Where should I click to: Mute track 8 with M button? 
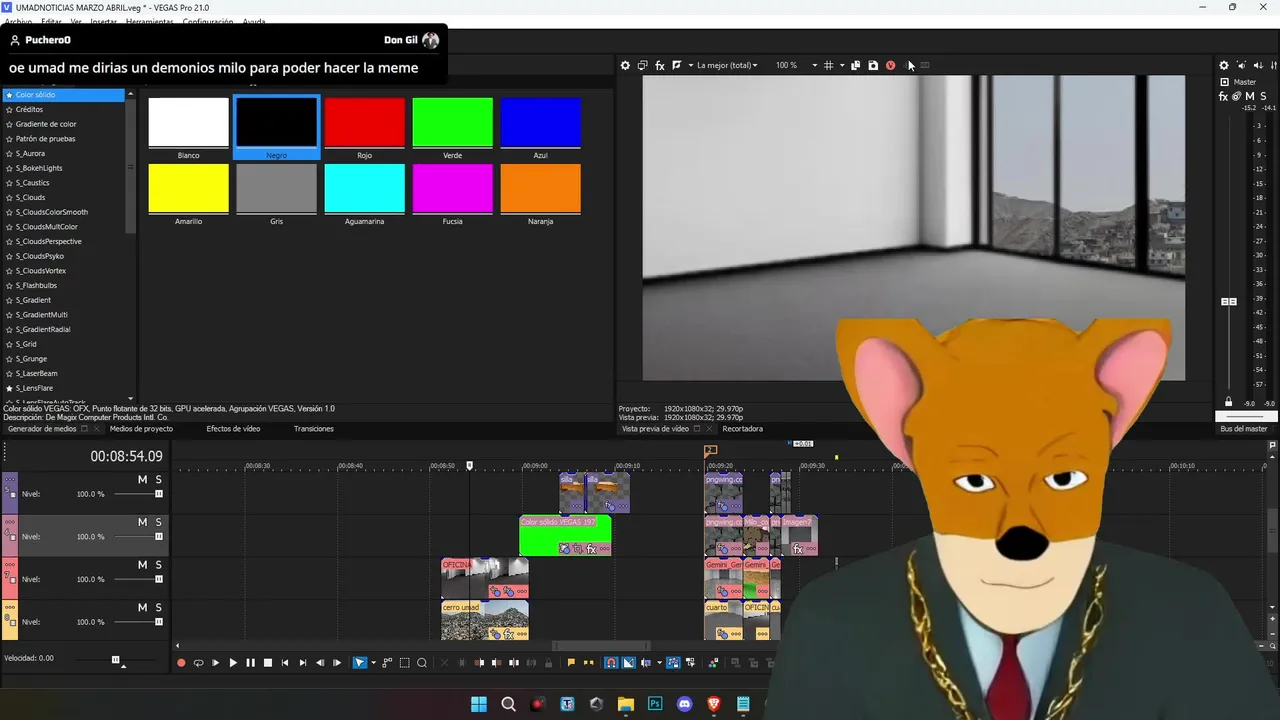(142, 607)
